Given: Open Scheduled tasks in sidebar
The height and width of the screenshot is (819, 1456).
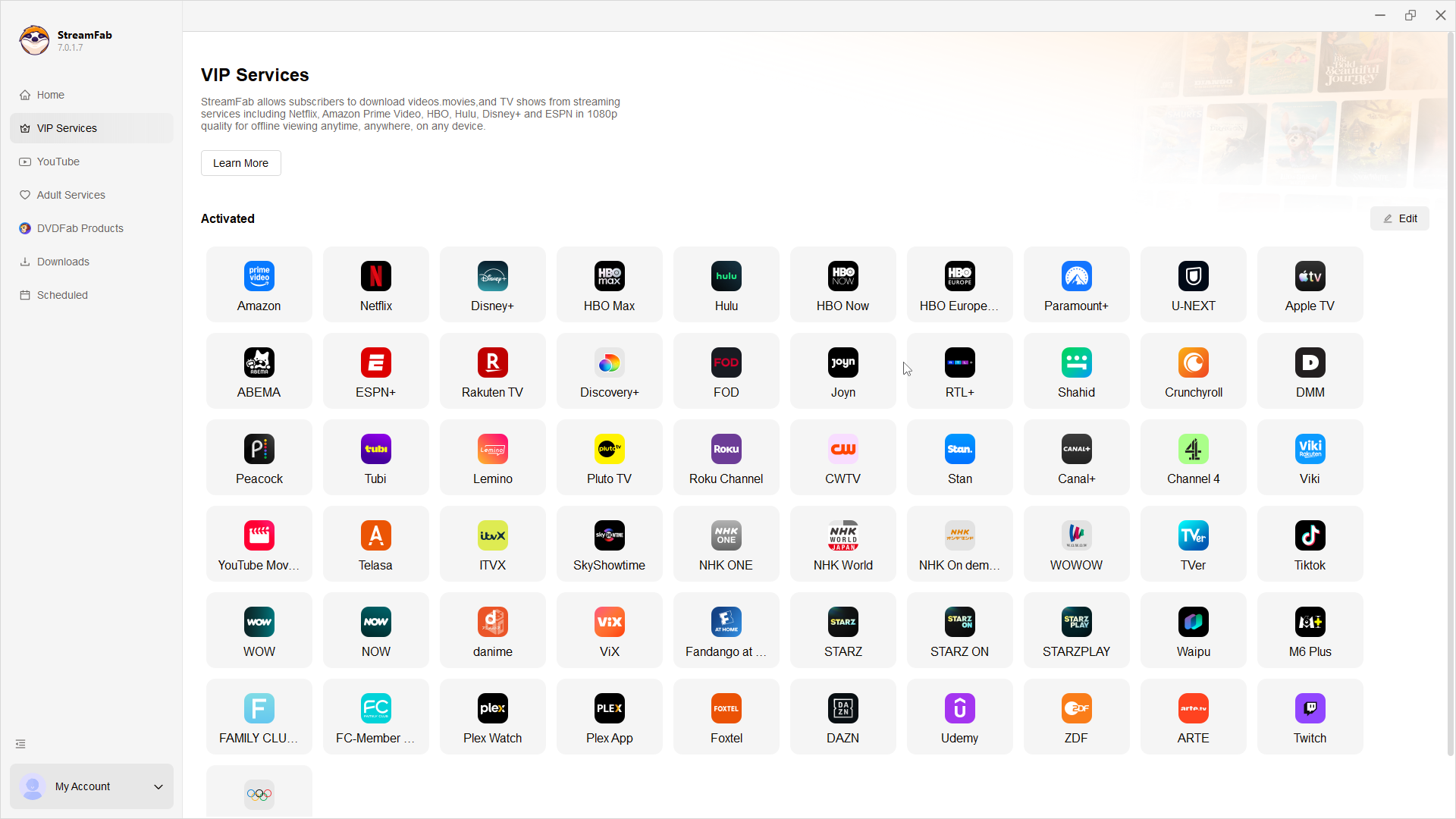Looking at the screenshot, I should pyautogui.click(x=91, y=295).
